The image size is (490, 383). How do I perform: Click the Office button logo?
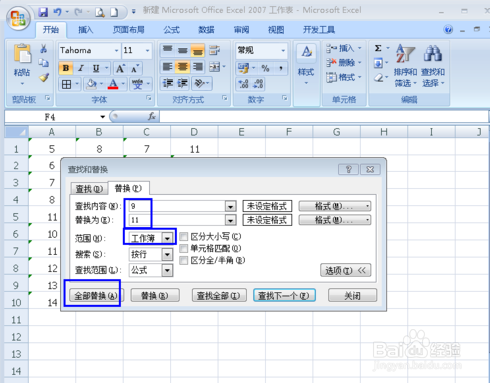point(18,18)
